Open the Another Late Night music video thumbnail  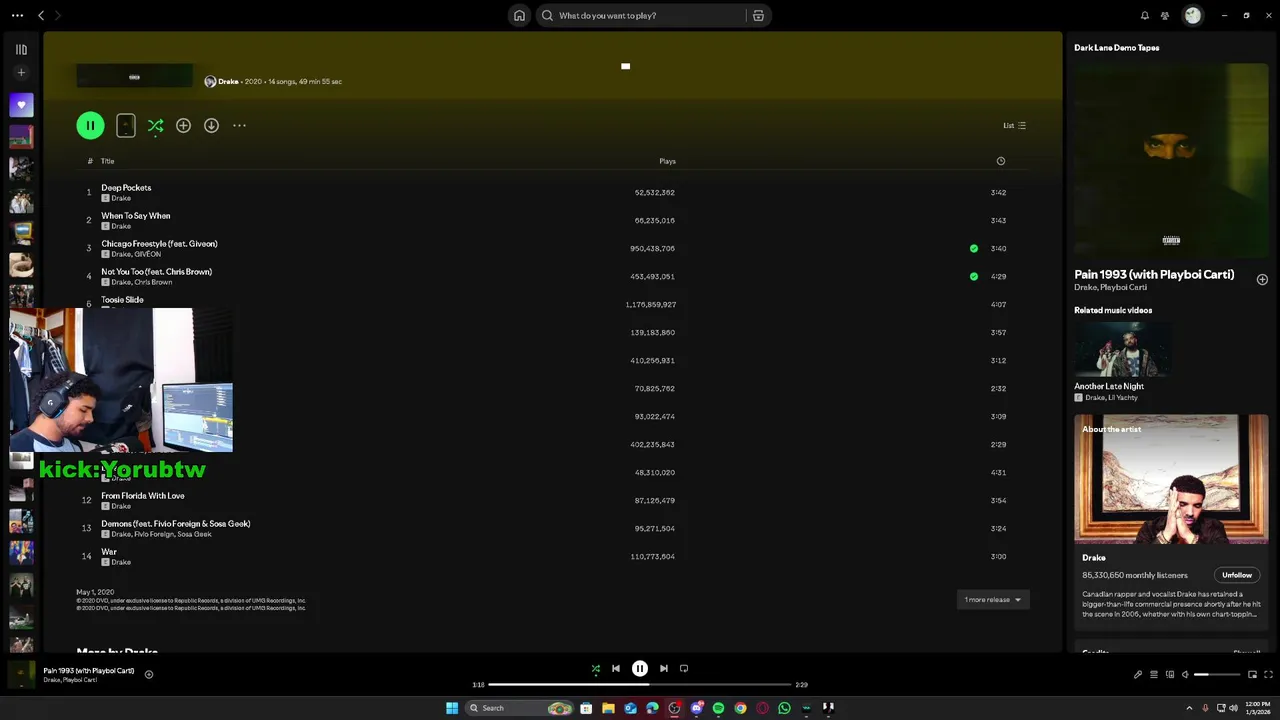1121,348
